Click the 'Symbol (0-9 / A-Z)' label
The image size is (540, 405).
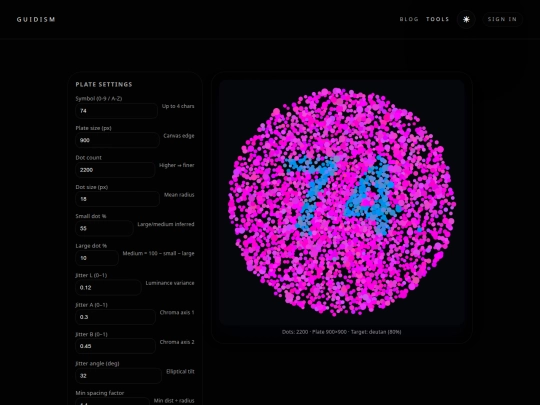(99, 98)
